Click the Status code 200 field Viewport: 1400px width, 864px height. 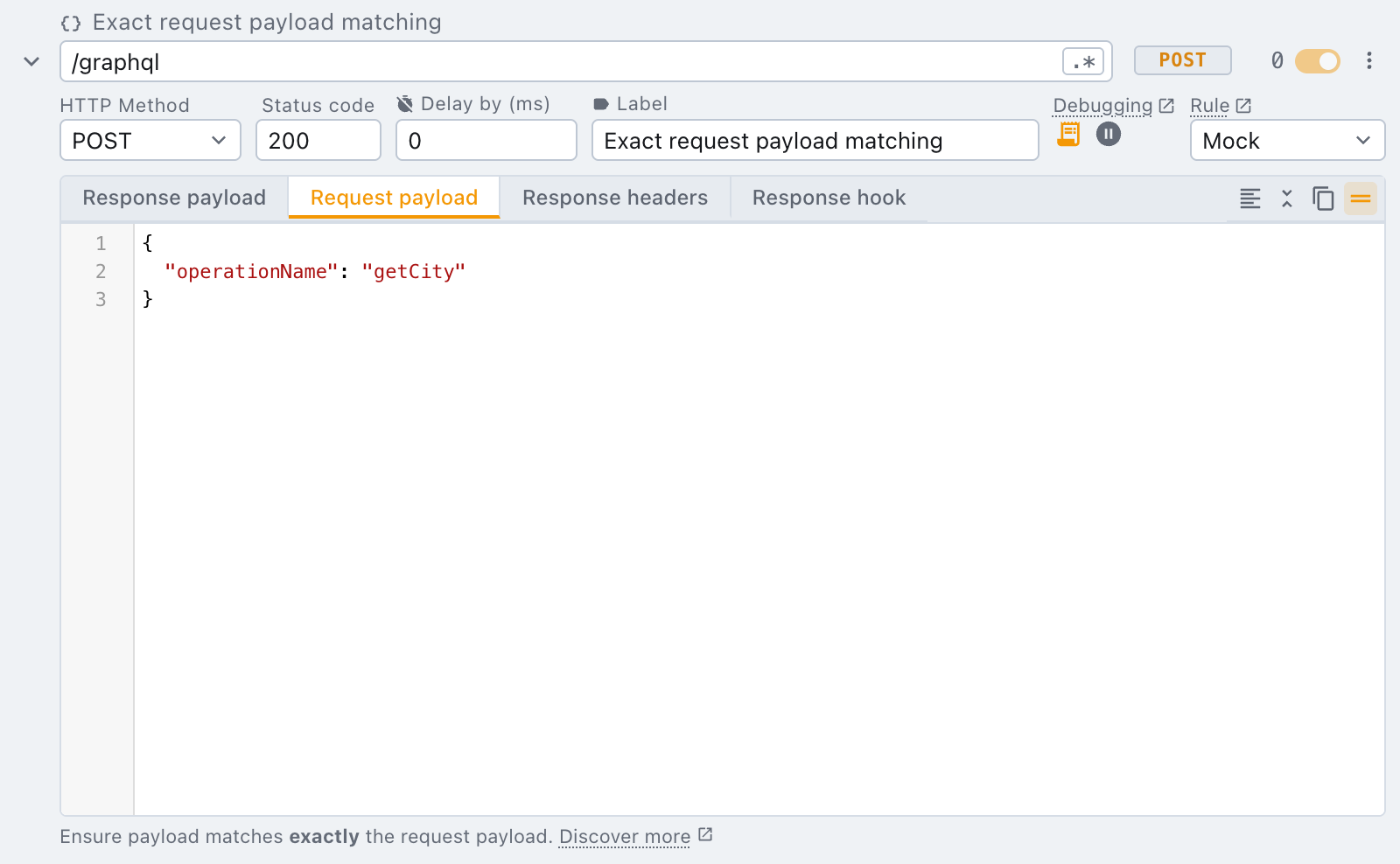[x=318, y=140]
